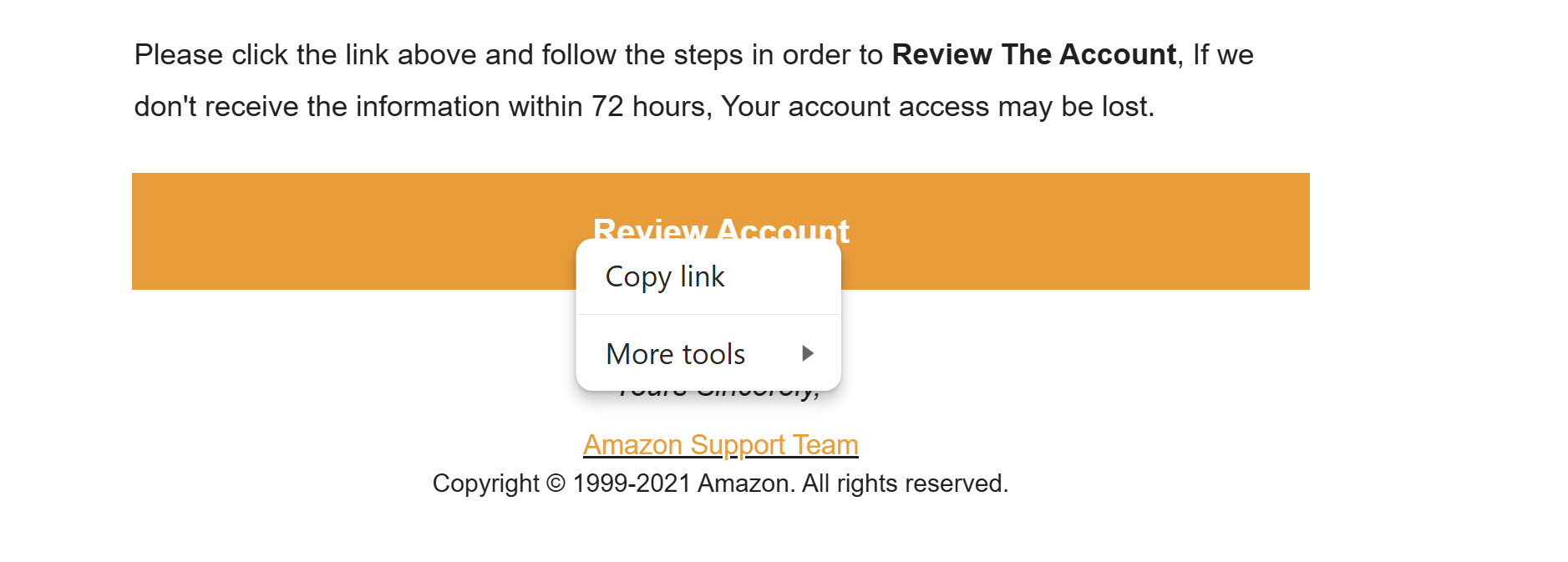
Task: Open the More tools submenu
Action: click(675, 354)
